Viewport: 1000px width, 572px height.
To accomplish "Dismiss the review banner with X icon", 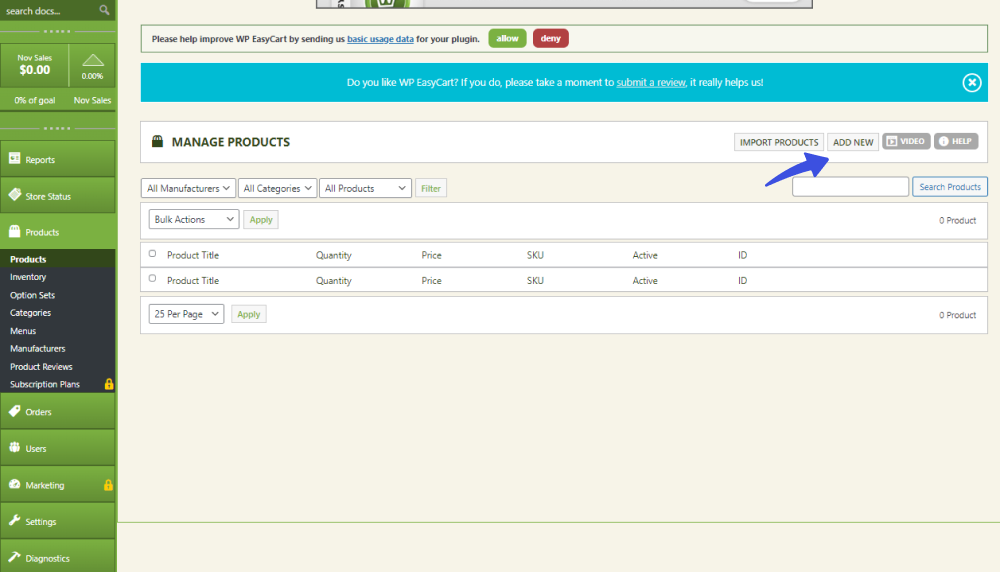I will [x=971, y=82].
